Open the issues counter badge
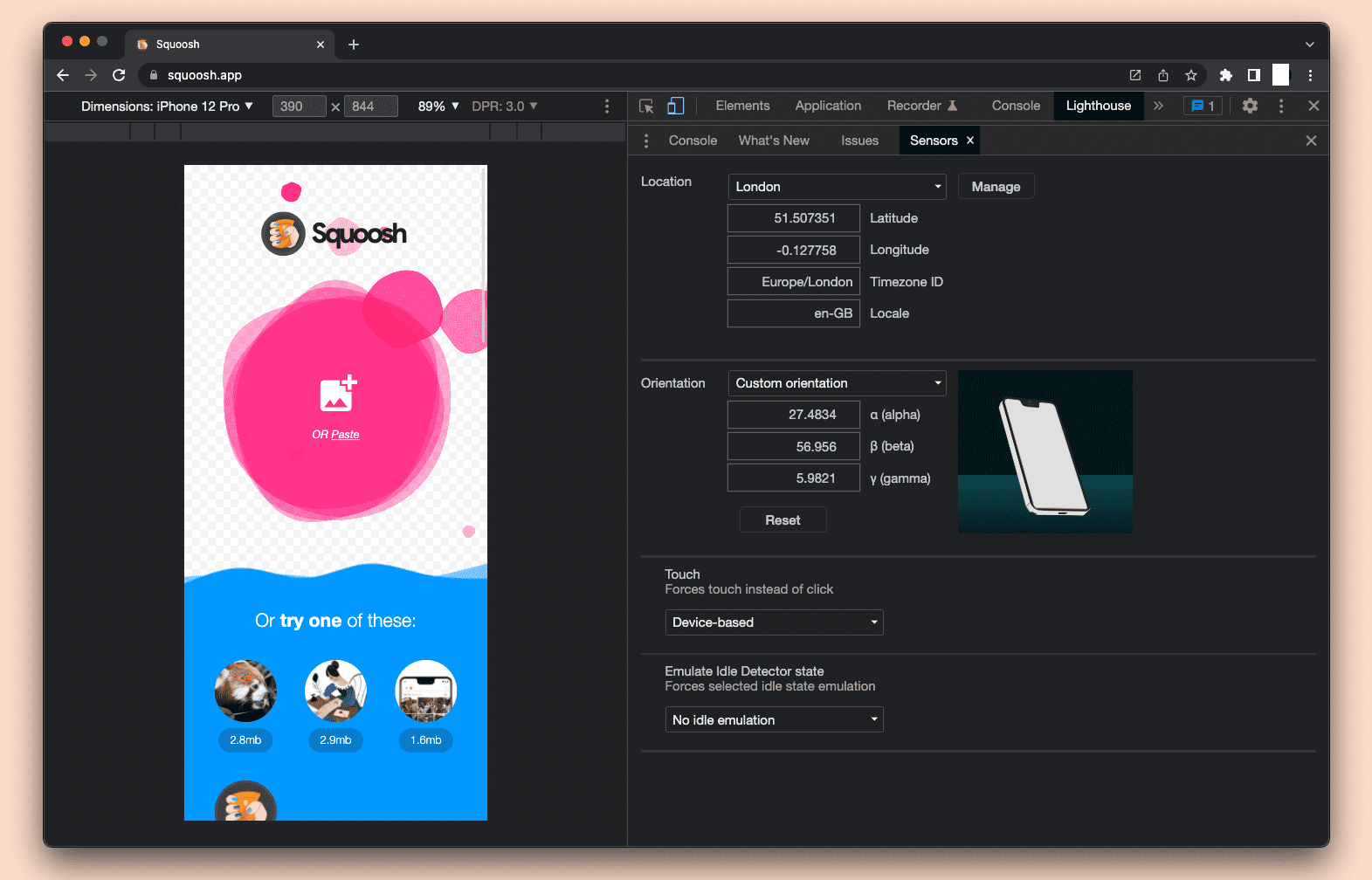1372x880 pixels. click(1203, 106)
